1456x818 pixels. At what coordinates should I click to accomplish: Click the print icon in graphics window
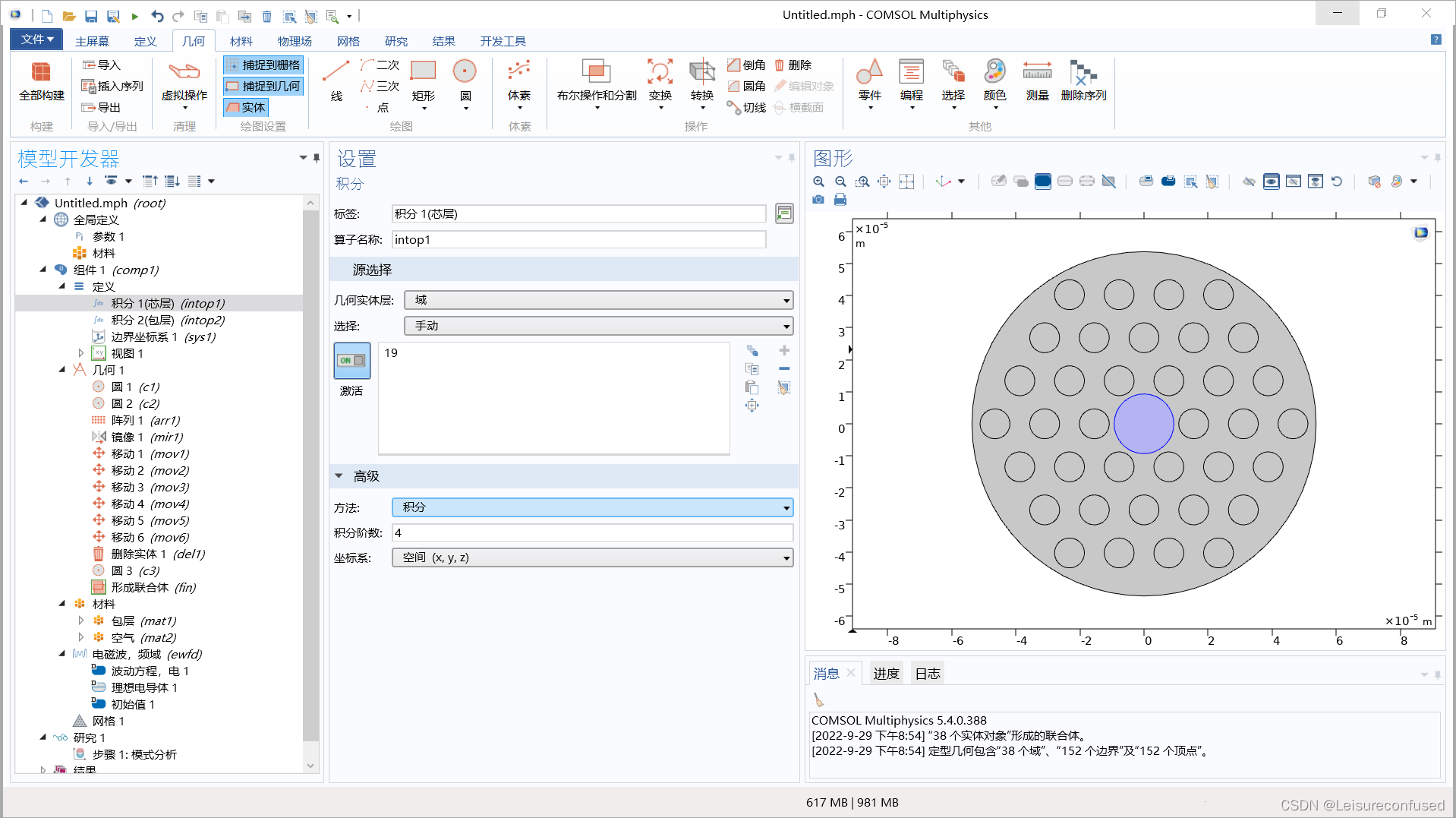point(840,200)
